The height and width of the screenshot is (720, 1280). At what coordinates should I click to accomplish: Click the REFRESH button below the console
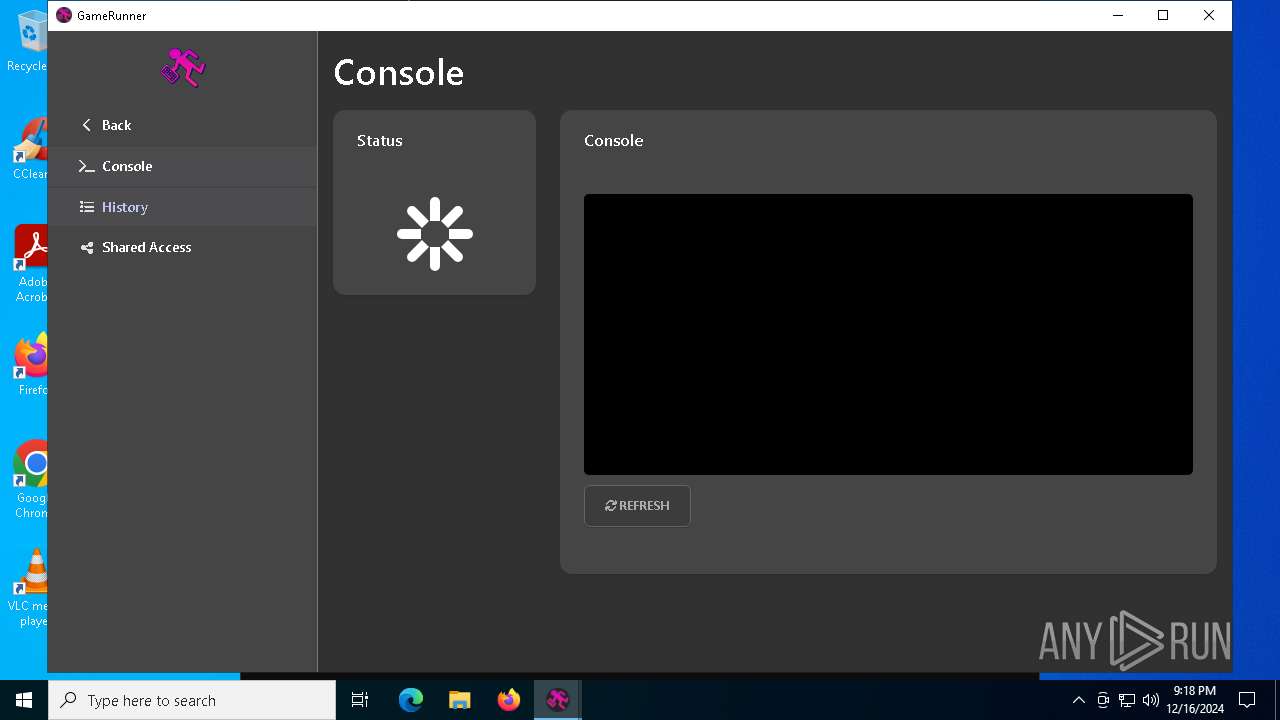[637, 505]
